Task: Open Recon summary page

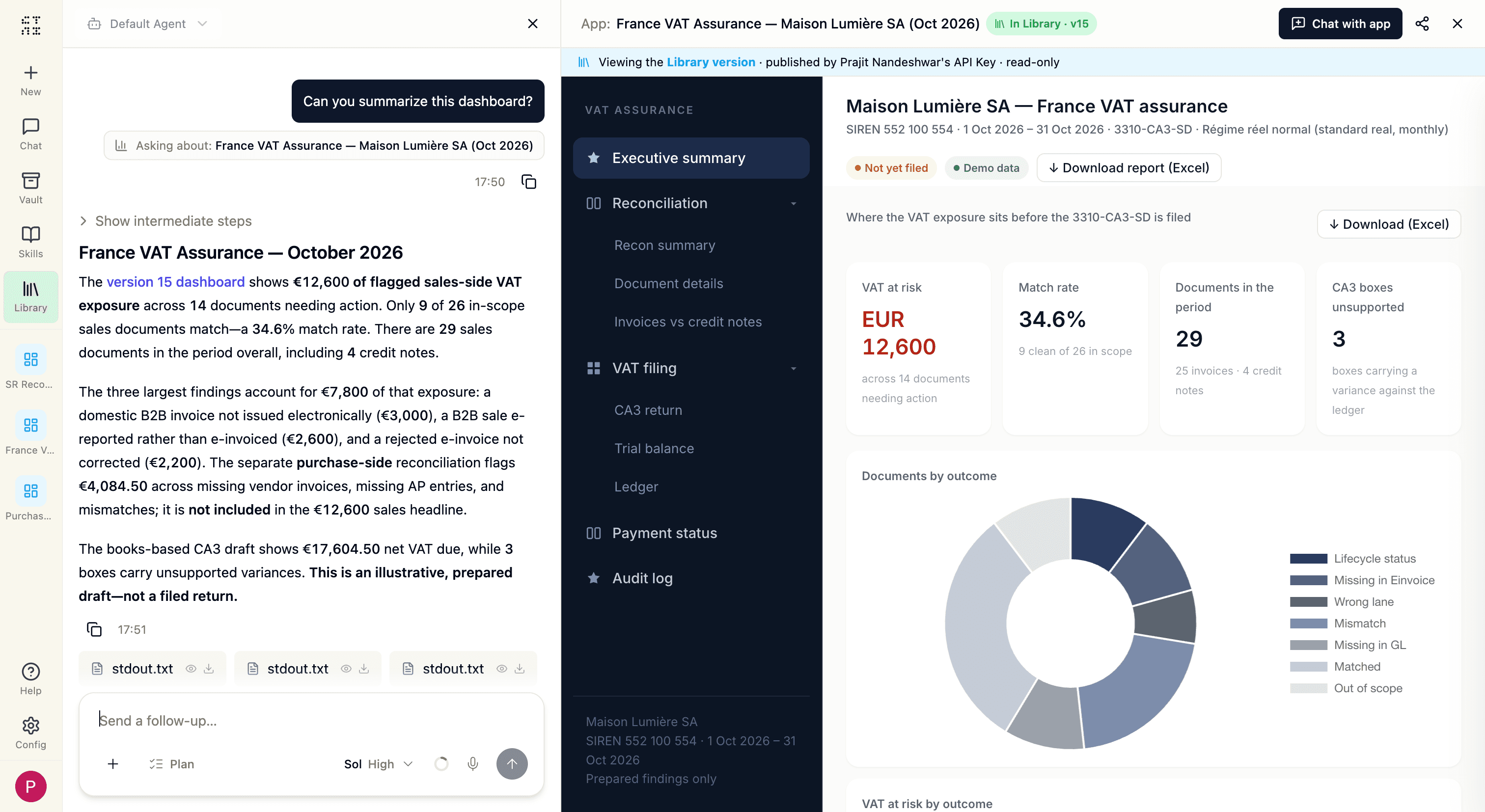Action: tap(665, 245)
